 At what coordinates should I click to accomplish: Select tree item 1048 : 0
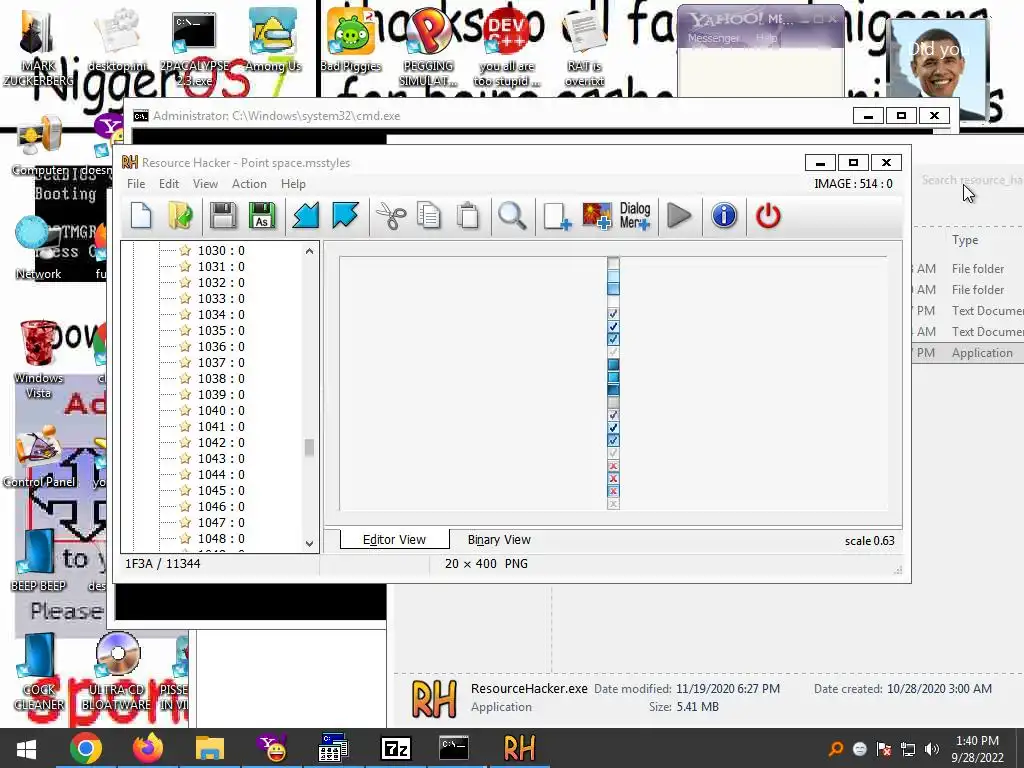[221, 538]
